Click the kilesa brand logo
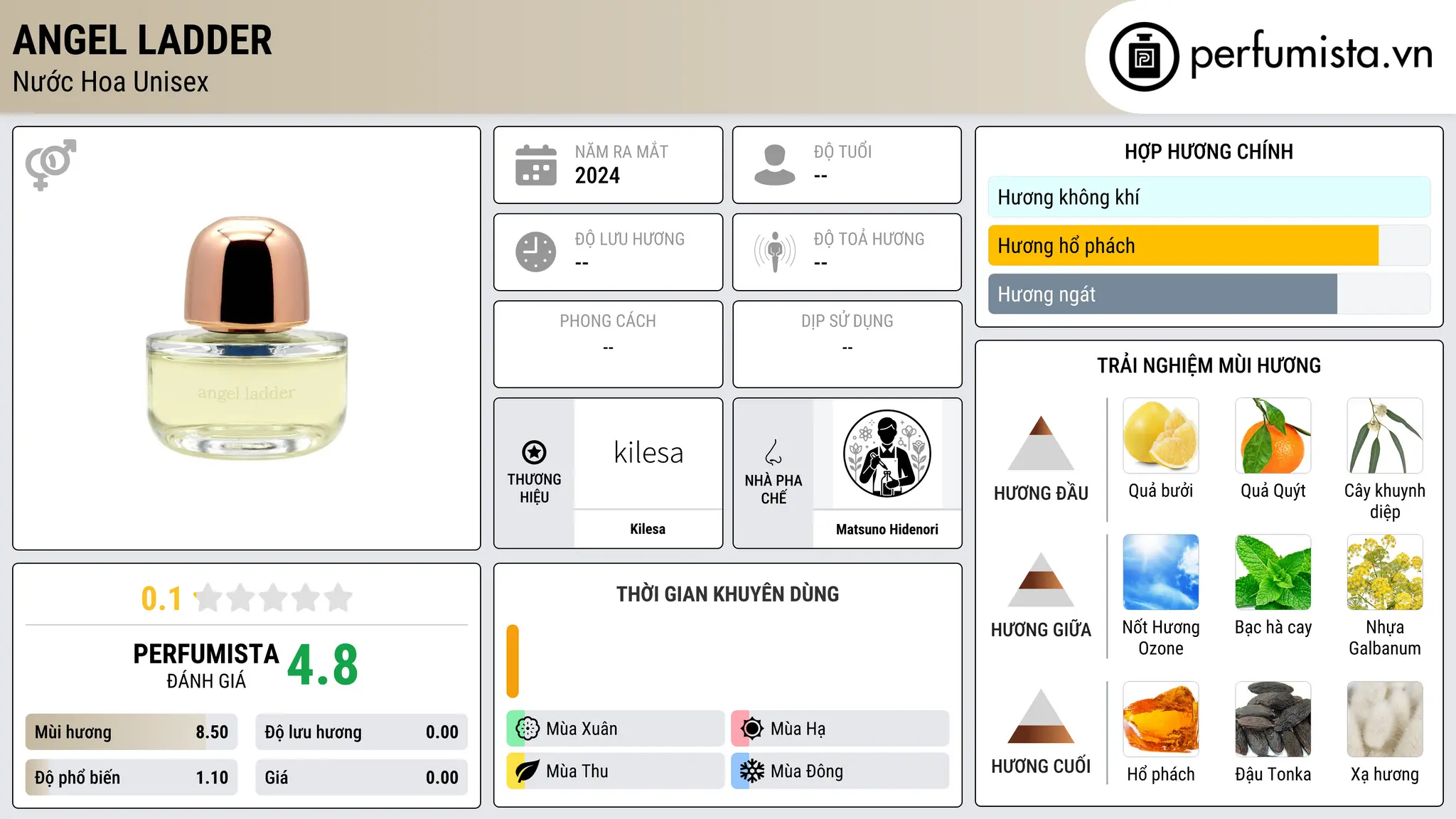This screenshot has height=819, width=1456. coord(648,453)
